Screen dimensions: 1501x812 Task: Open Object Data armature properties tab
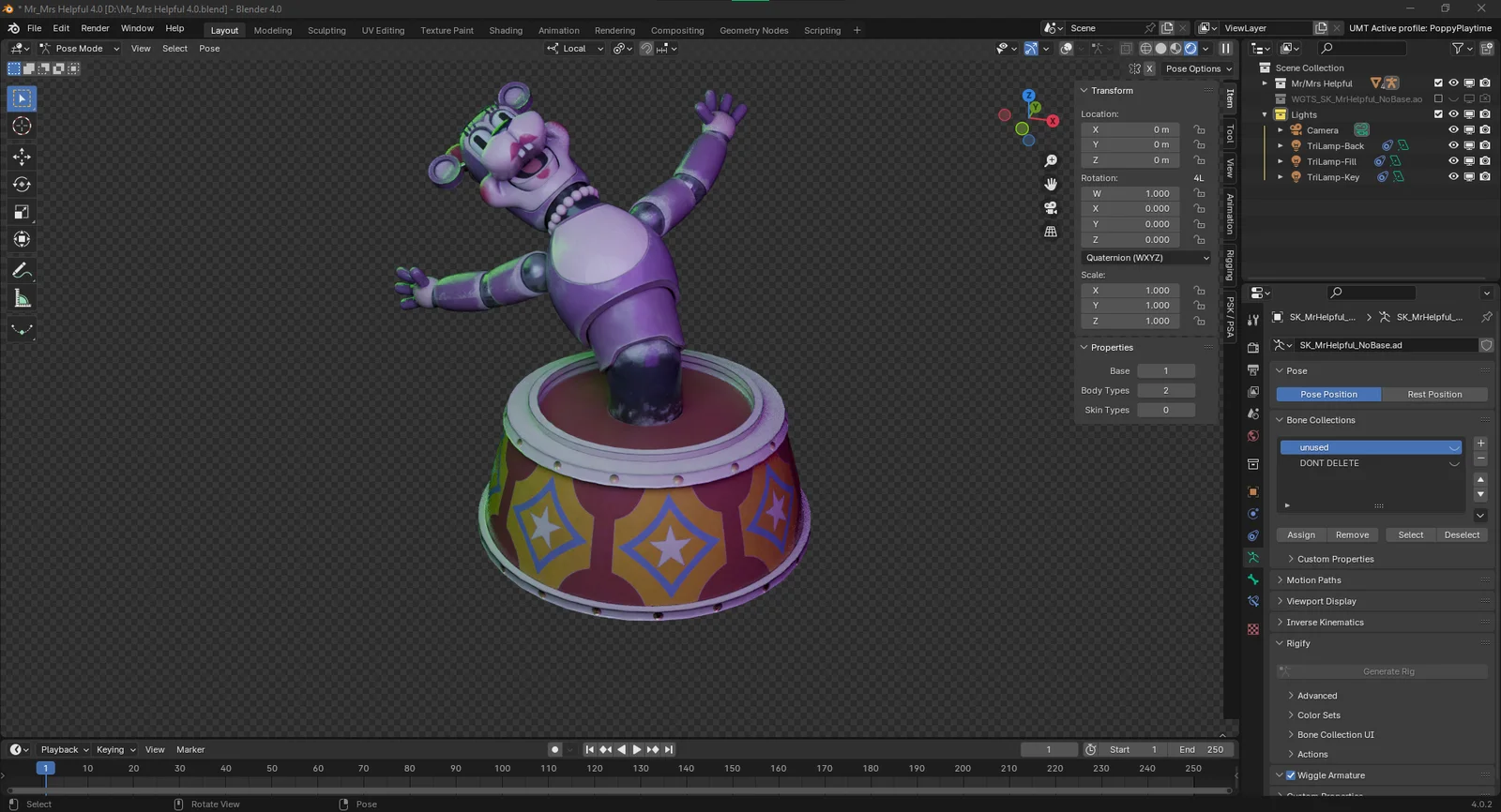[x=1253, y=557]
